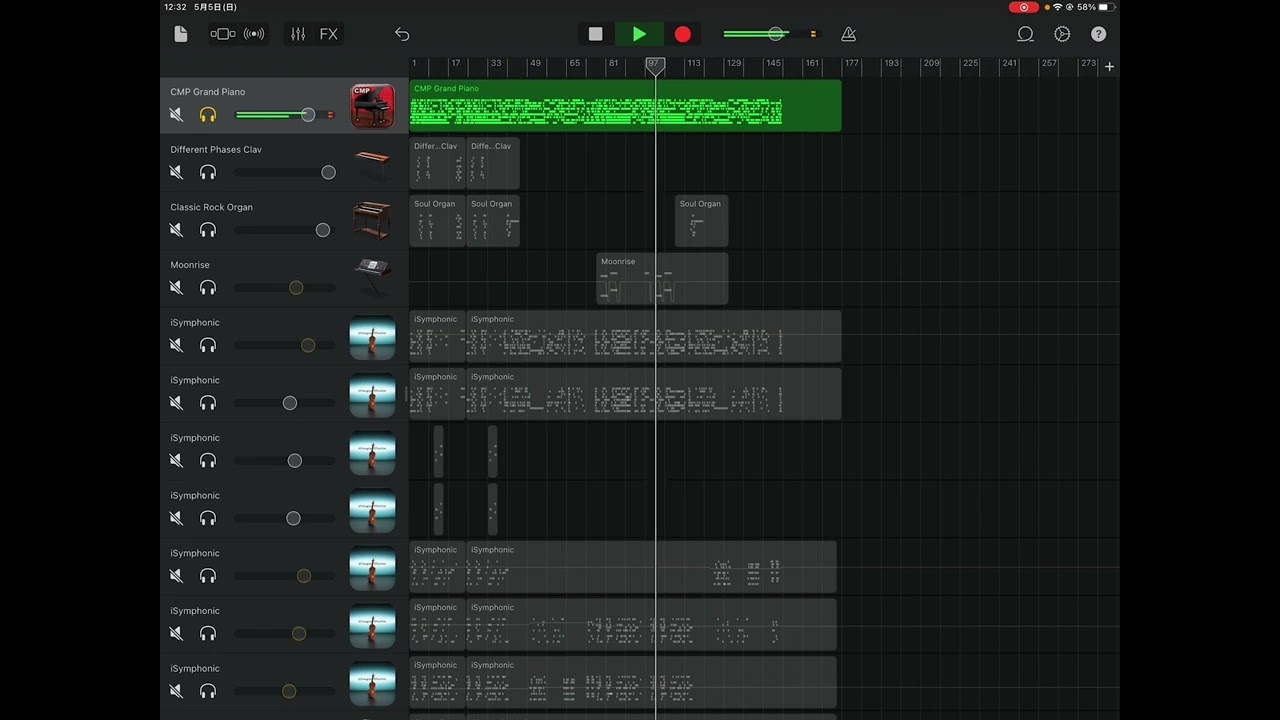Select the Soul Organ region near bar 113
The image size is (1280, 720).
[x=701, y=221]
